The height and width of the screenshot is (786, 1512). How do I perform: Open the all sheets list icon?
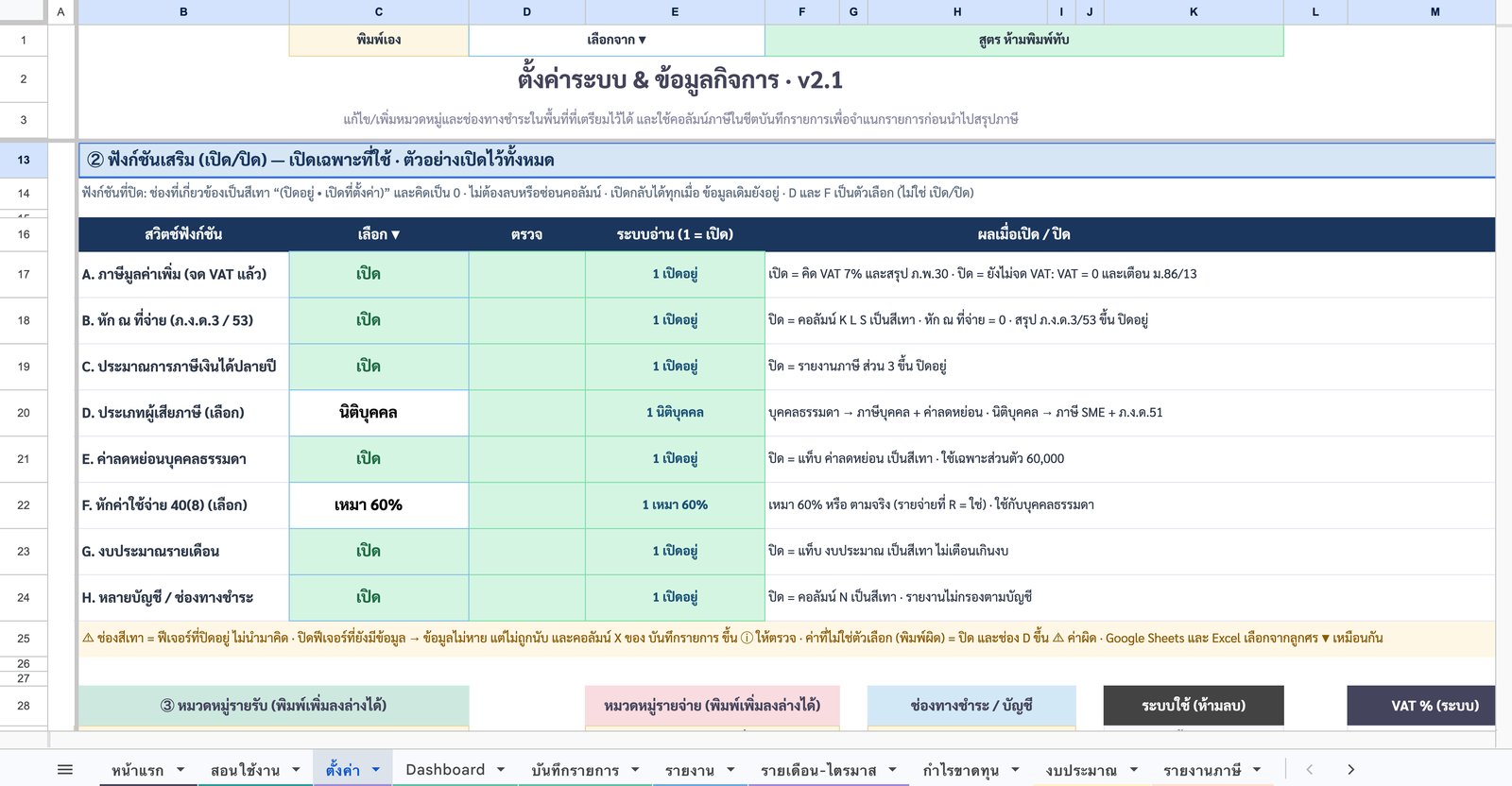65,770
